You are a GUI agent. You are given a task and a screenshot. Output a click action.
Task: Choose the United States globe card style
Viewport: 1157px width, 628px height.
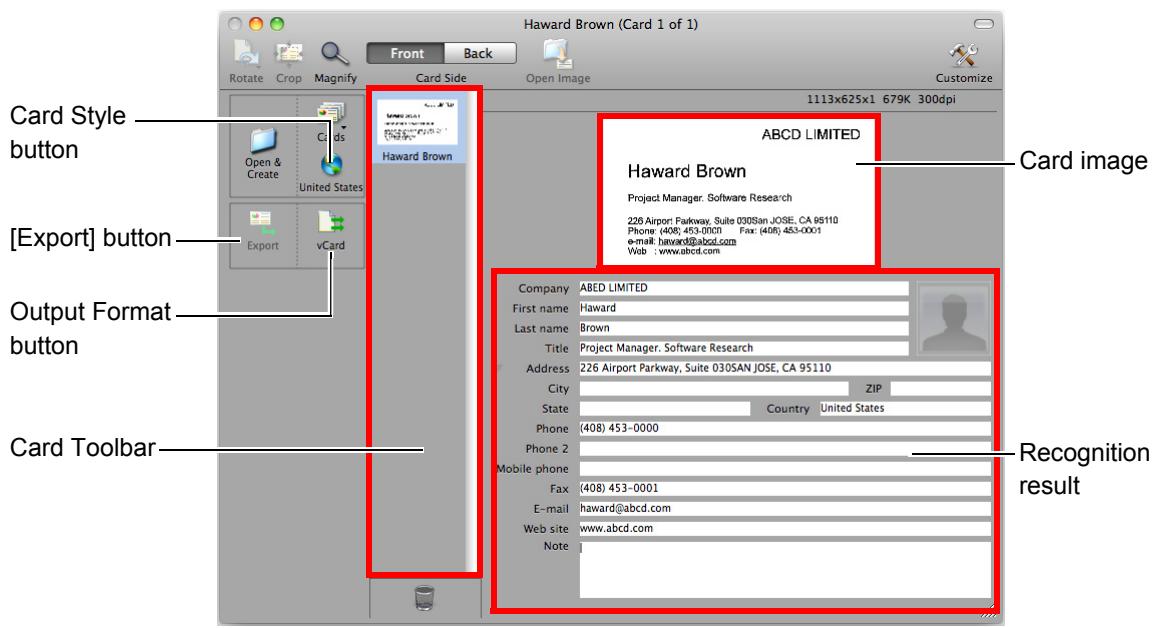(331, 165)
